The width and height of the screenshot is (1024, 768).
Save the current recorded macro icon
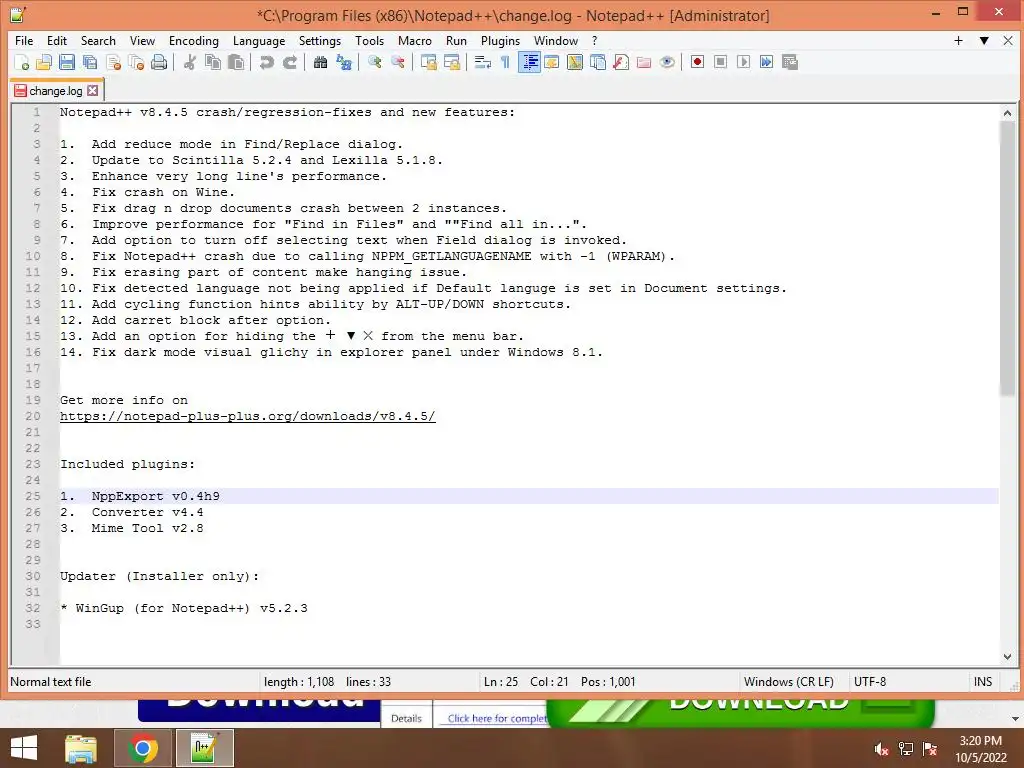click(790, 62)
